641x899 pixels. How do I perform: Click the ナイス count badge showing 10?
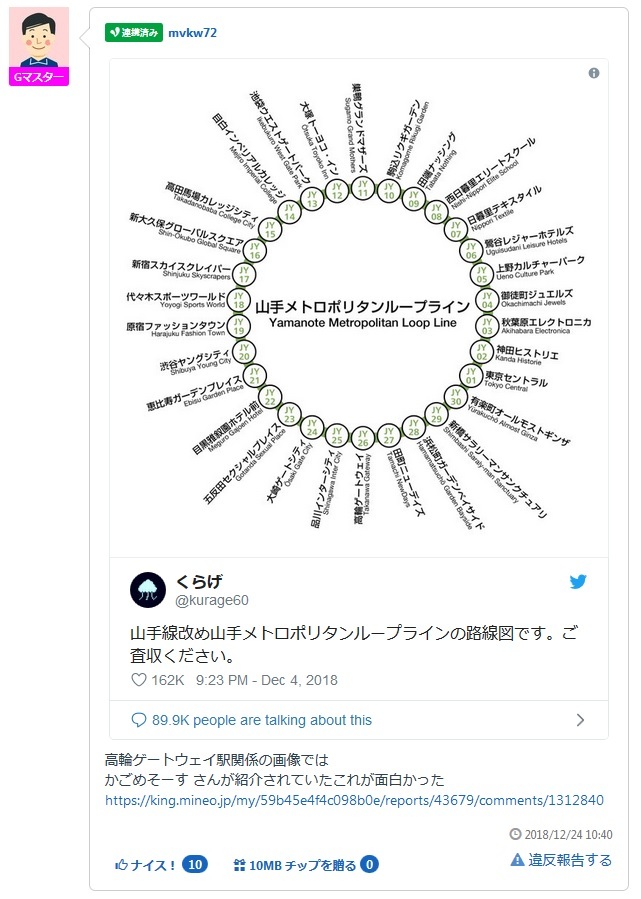(x=195, y=865)
